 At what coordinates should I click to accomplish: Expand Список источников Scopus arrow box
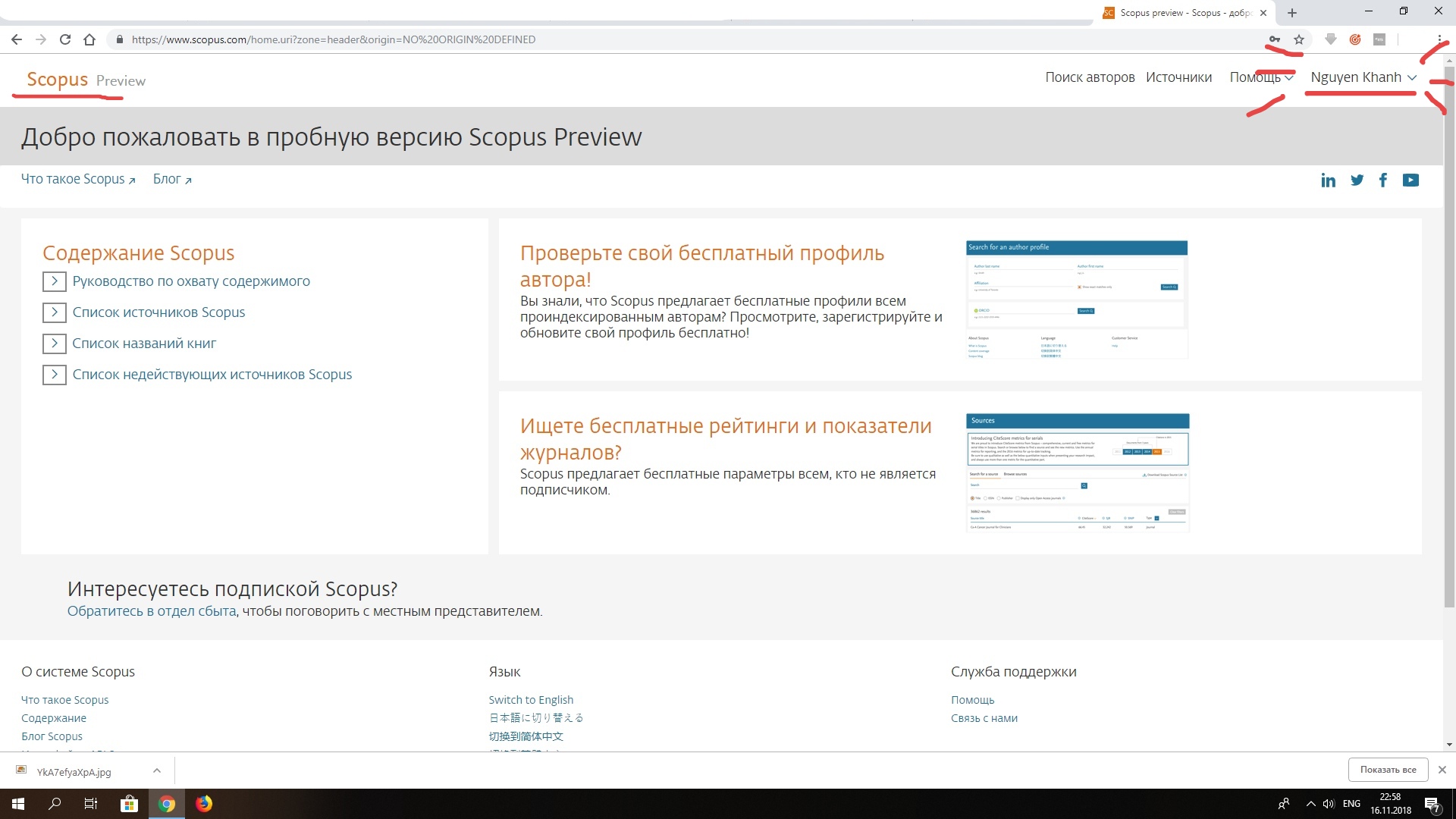point(54,312)
